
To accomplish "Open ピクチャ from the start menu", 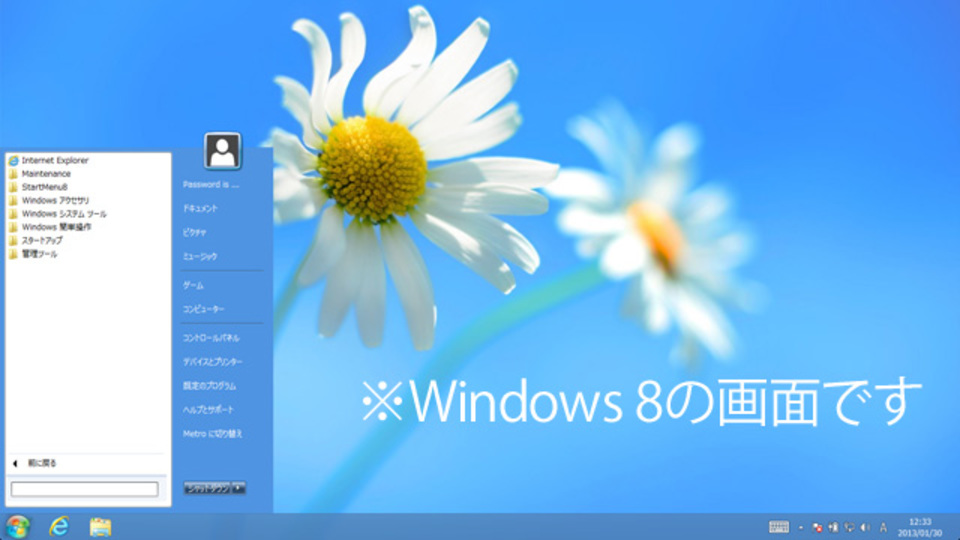I will 194,233.
